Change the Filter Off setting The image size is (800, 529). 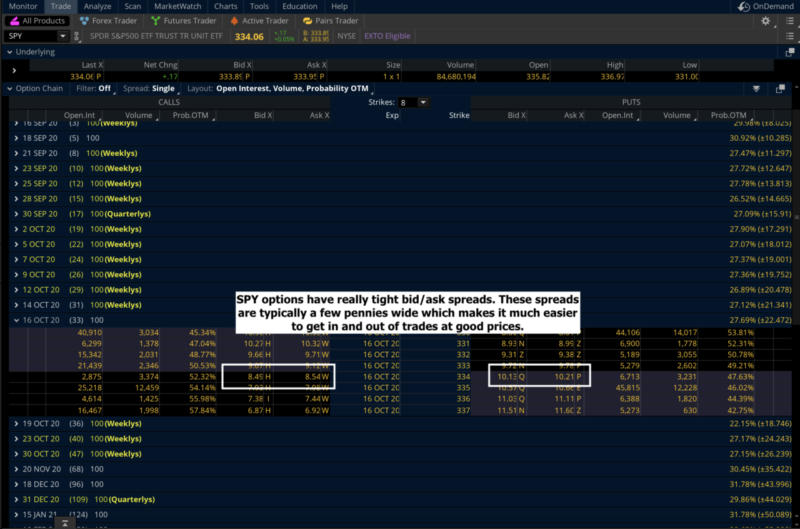[x=95, y=89]
